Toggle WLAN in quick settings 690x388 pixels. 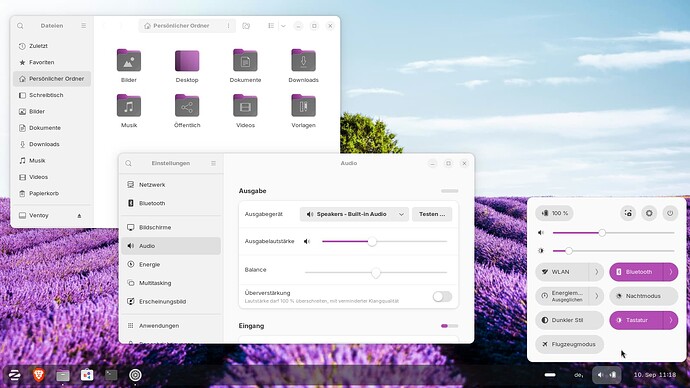(x=562, y=272)
